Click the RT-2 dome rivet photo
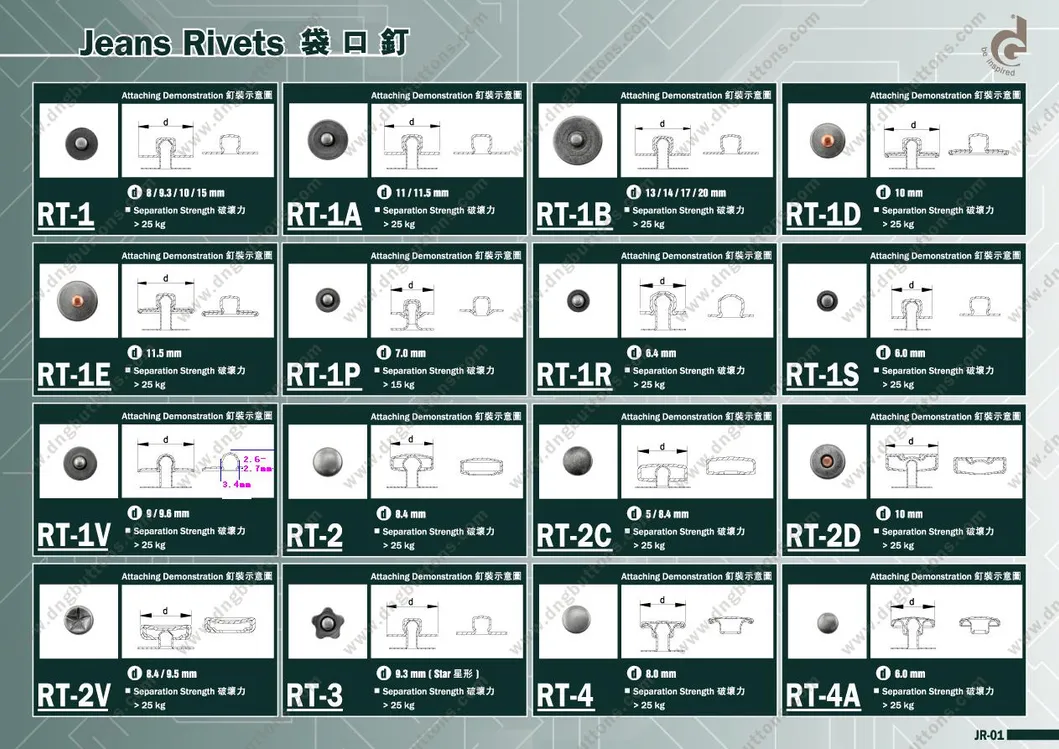 tap(329, 461)
